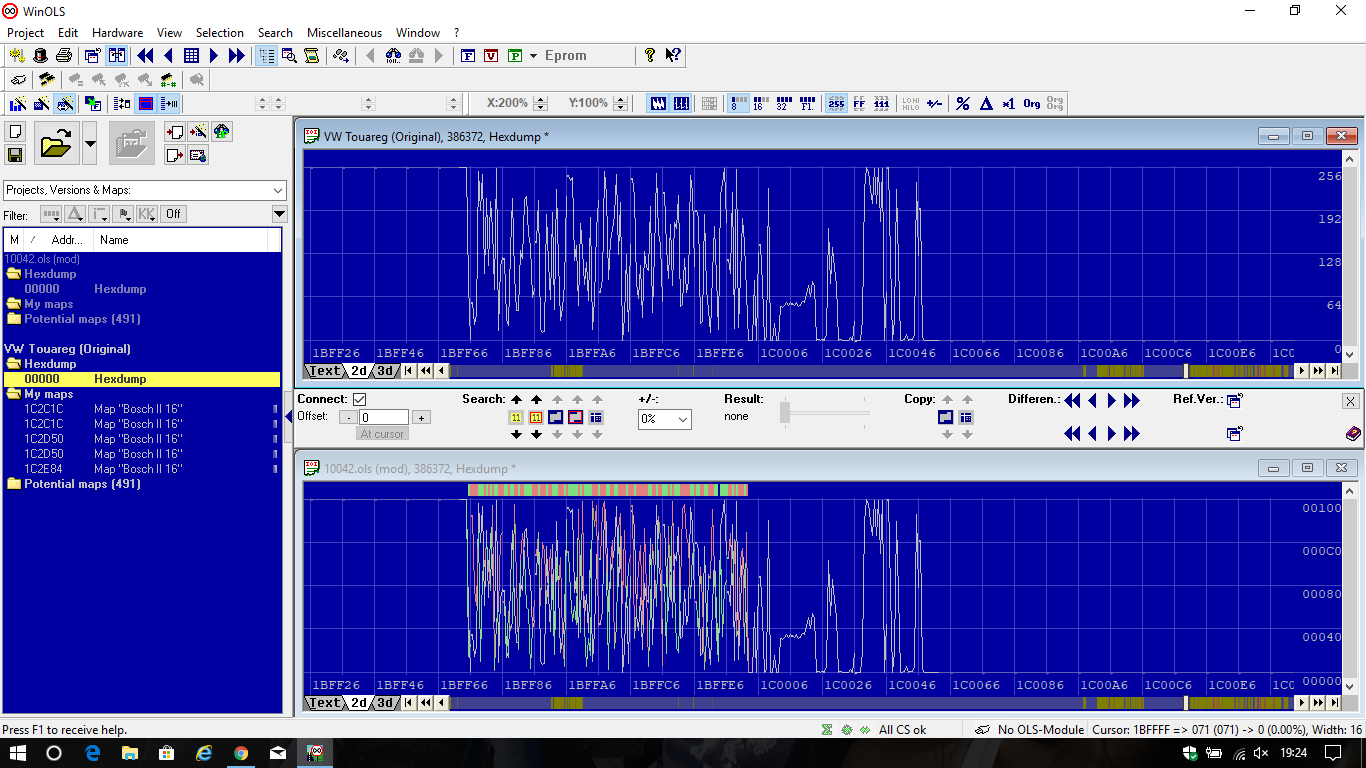Viewport: 1366px width, 768px height.
Task: Click the green P icon beside Eprom
Action: tap(515, 56)
